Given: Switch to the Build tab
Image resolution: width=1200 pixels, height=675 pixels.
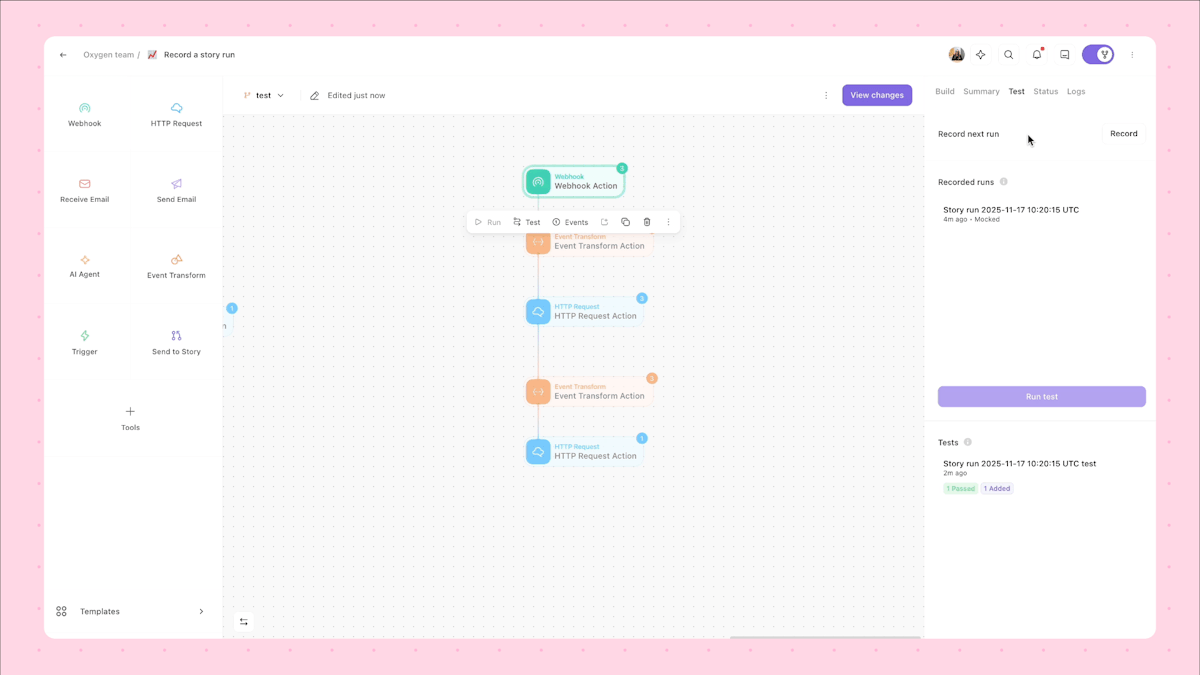Looking at the screenshot, I should coord(945,91).
